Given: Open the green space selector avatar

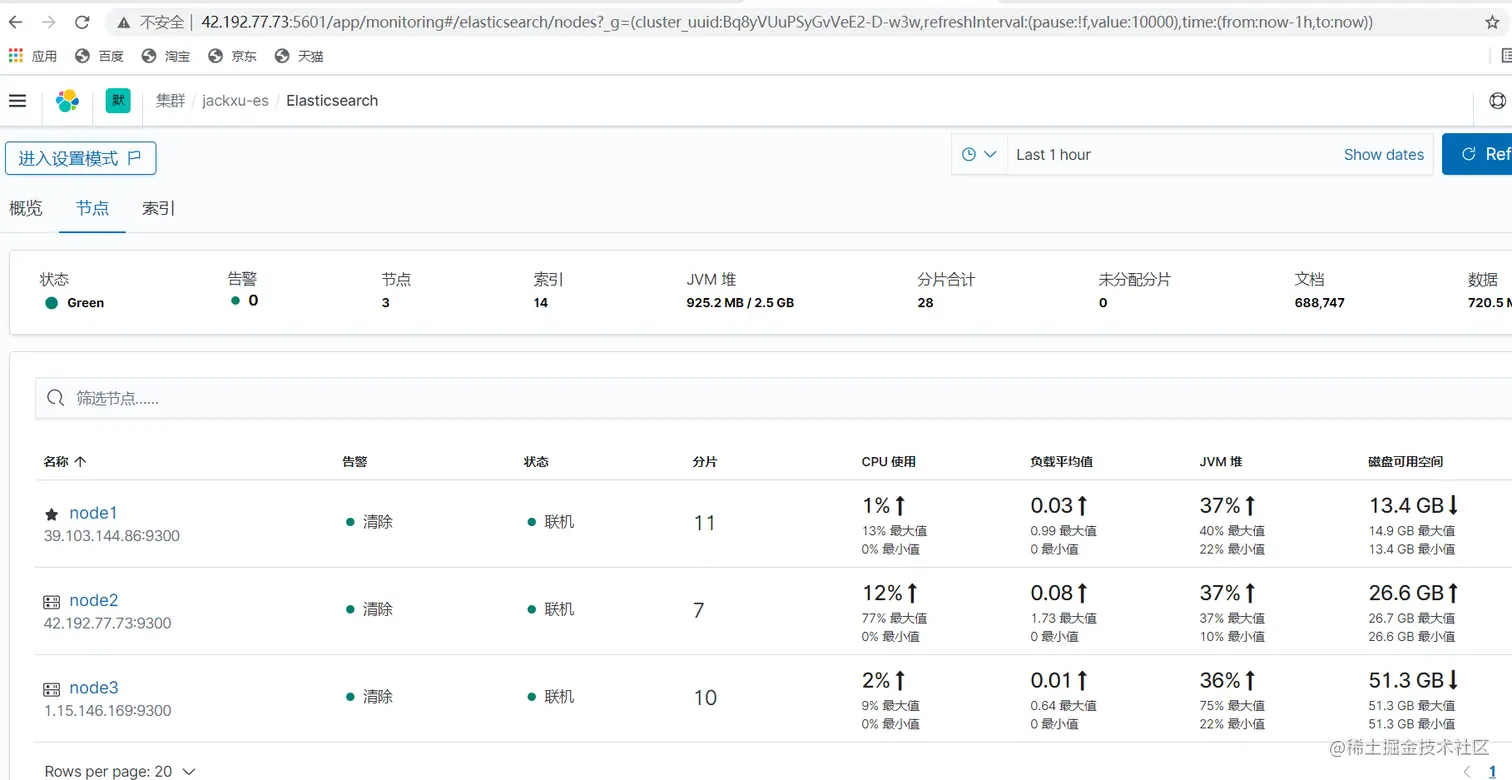Looking at the screenshot, I should 118,100.
